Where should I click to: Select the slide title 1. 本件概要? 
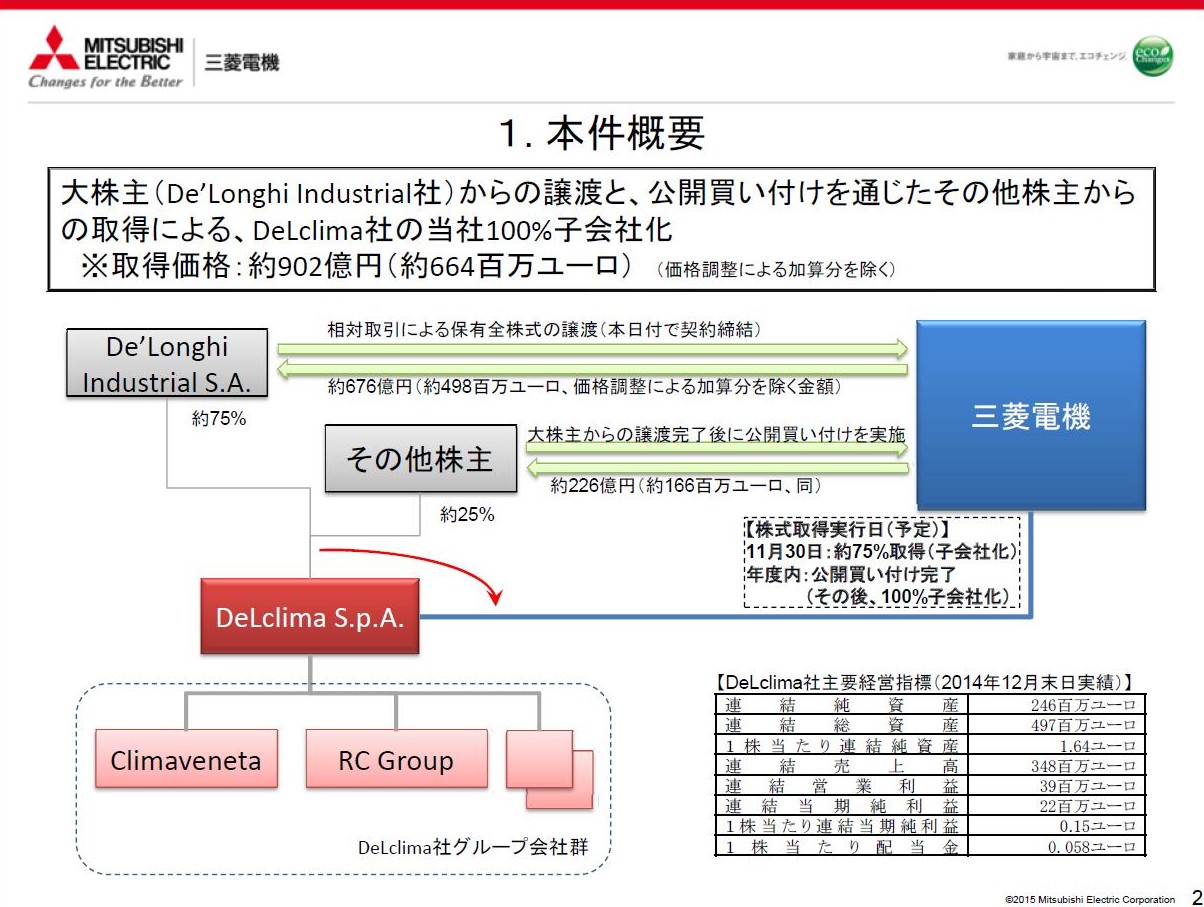point(602,133)
